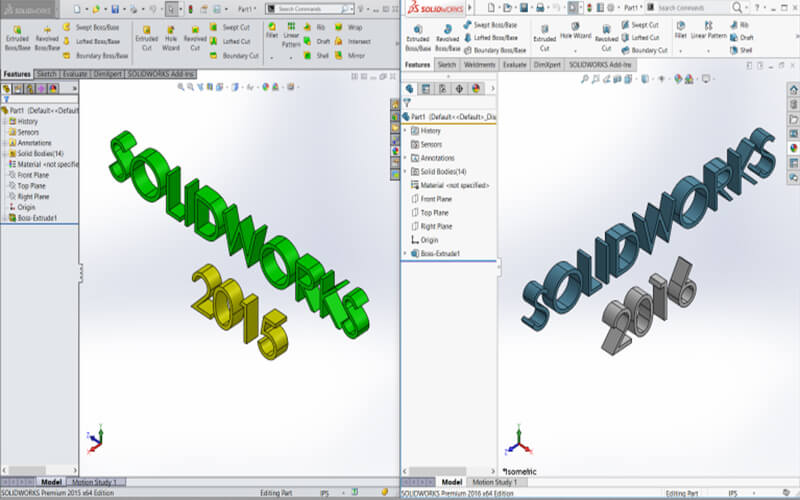The height and width of the screenshot is (500, 800).
Task: Click Rebuild traffic light in the 2015 window
Action: (191, 9)
